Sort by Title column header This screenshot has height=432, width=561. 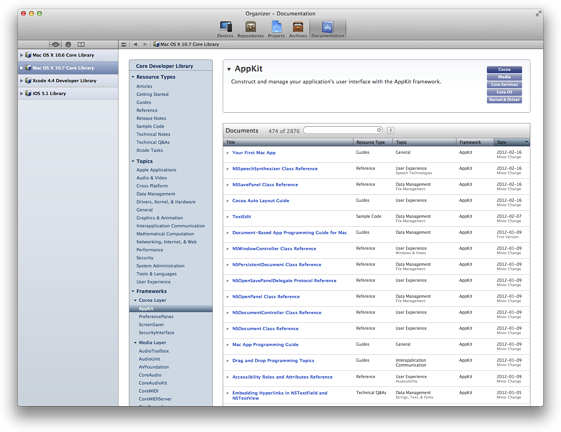click(x=288, y=142)
